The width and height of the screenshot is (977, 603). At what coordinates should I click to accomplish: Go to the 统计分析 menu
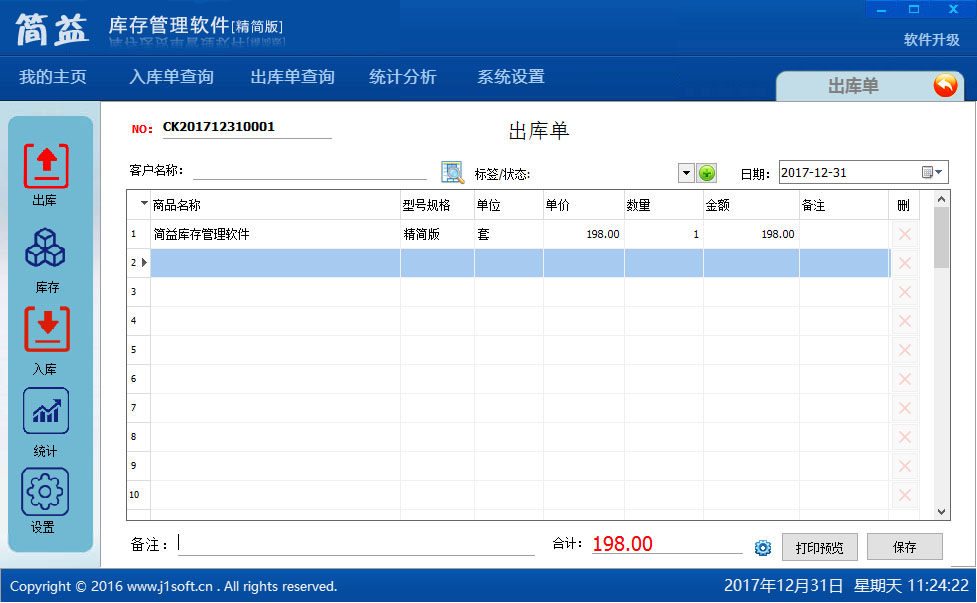402,77
